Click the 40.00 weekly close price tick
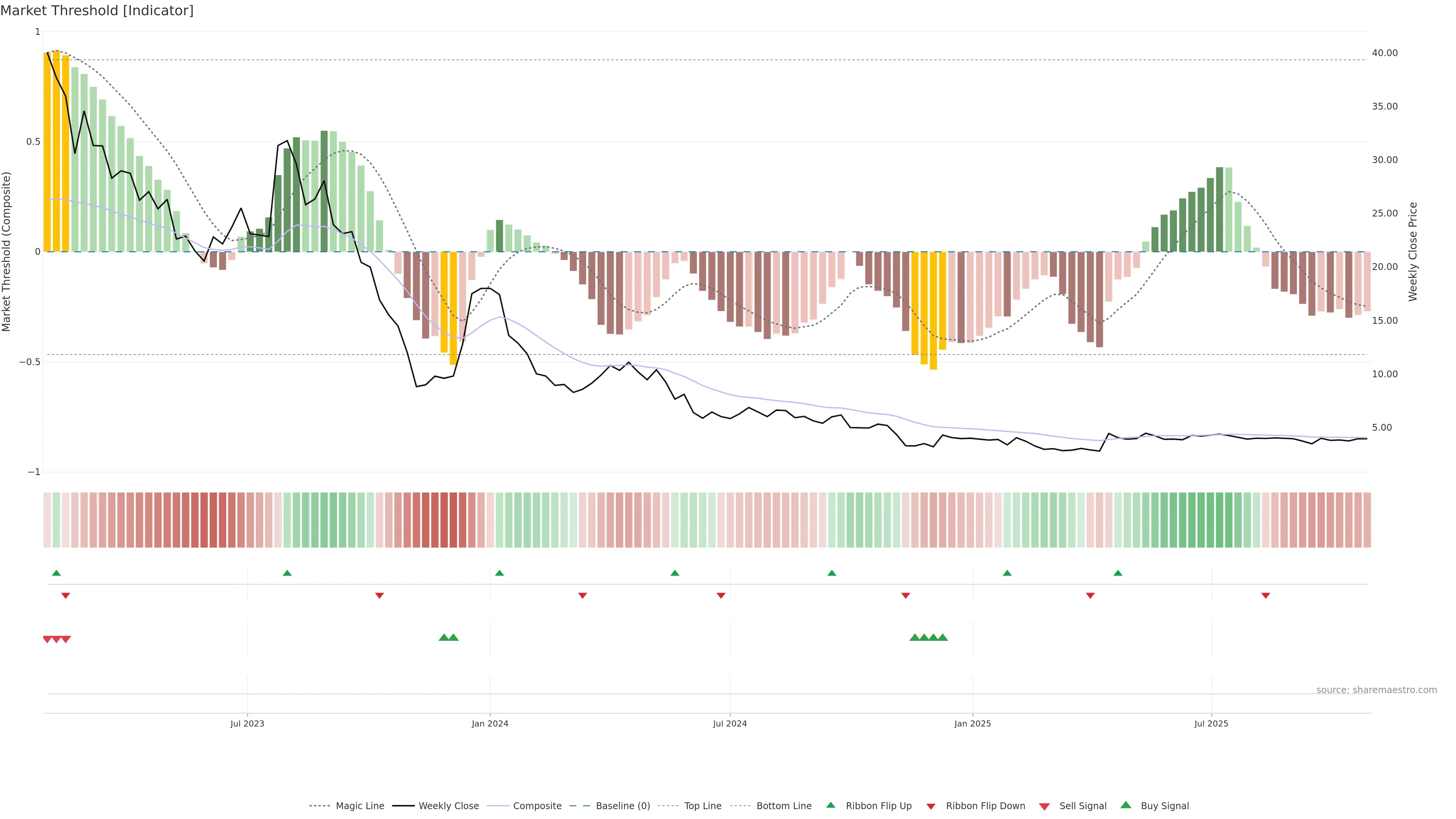This screenshot has width=1456, height=819. point(1384,53)
